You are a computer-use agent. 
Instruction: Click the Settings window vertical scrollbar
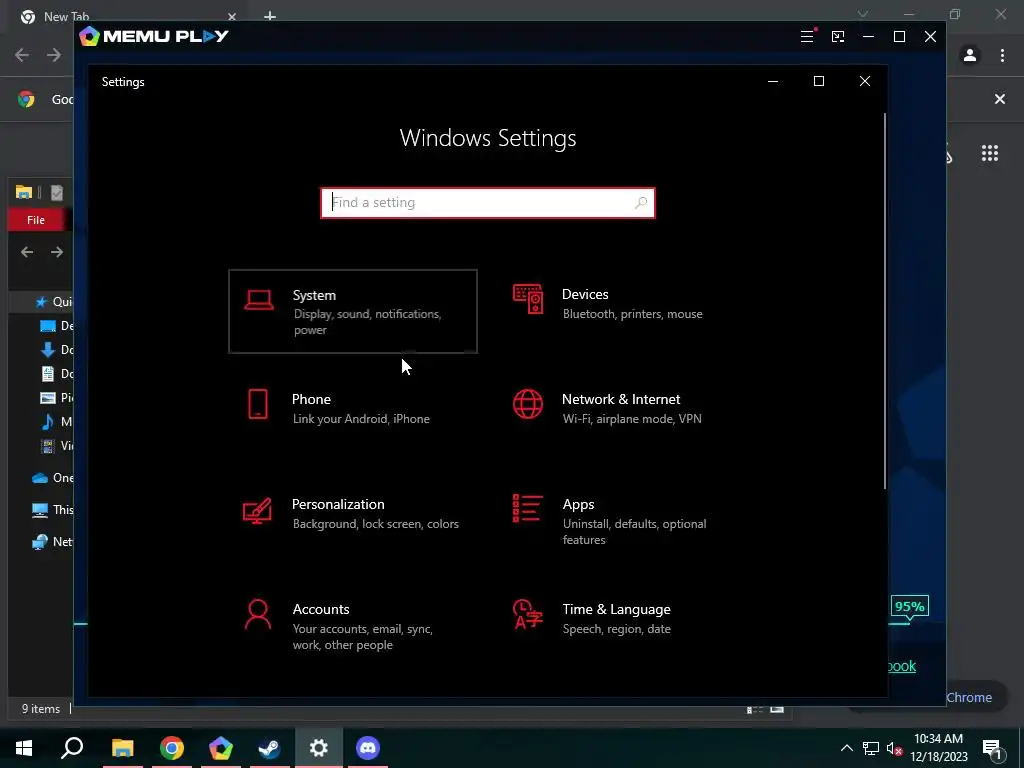click(885, 300)
